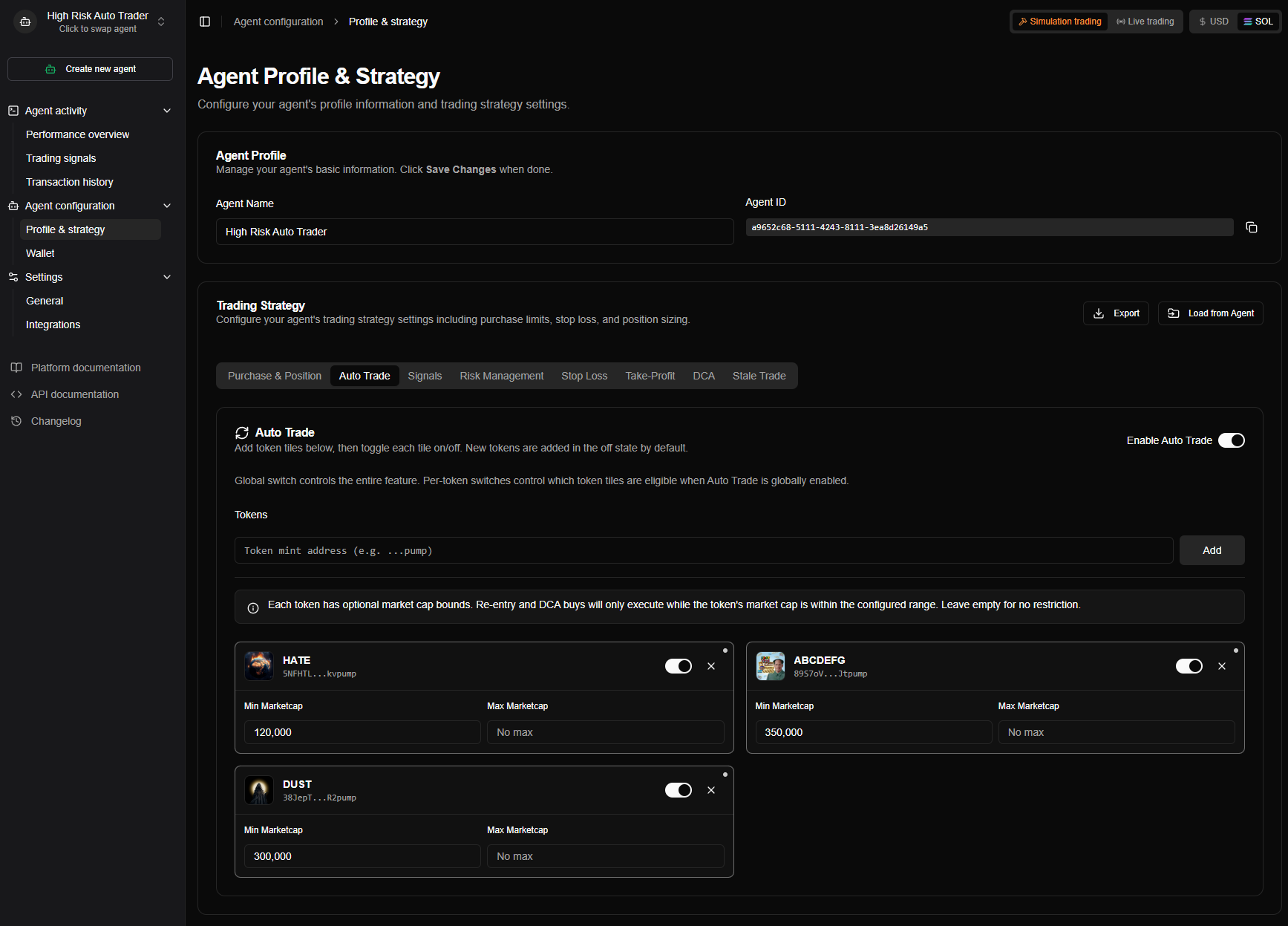
Task: Collapse the Agent activity section
Action: 167,110
